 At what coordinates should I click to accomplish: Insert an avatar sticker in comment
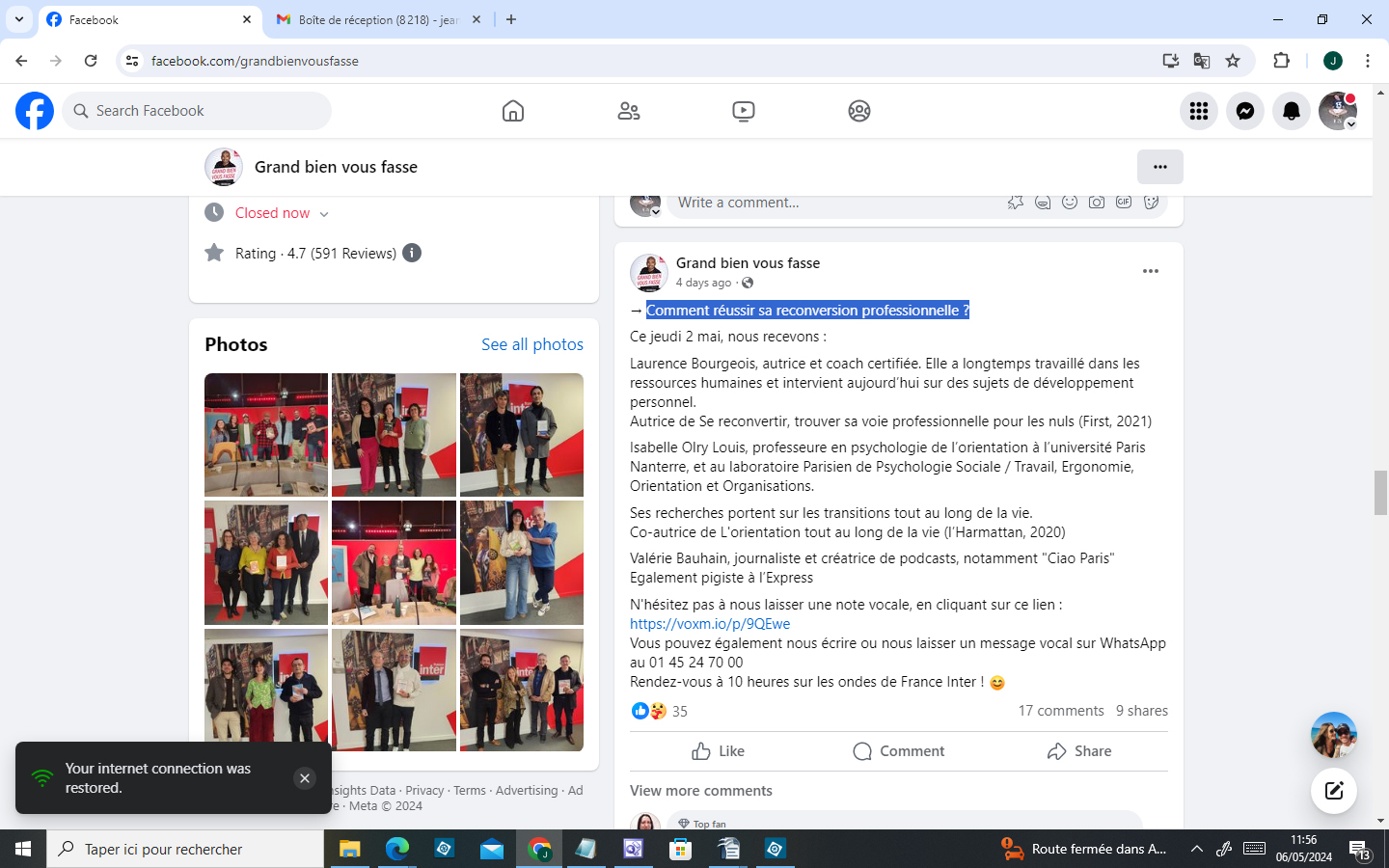pyautogui.click(x=1016, y=203)
